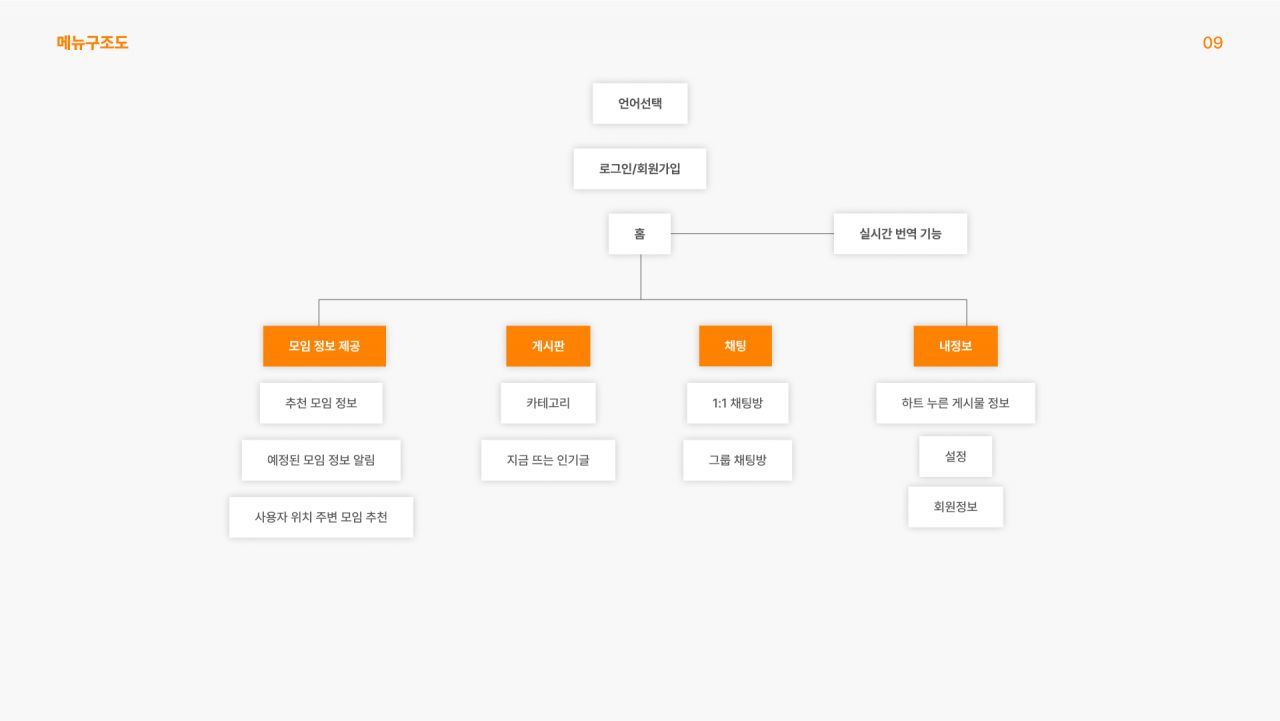Viewport: 1280px width, 721px height.
Task: Click the 설정 box
Action: 955,456
